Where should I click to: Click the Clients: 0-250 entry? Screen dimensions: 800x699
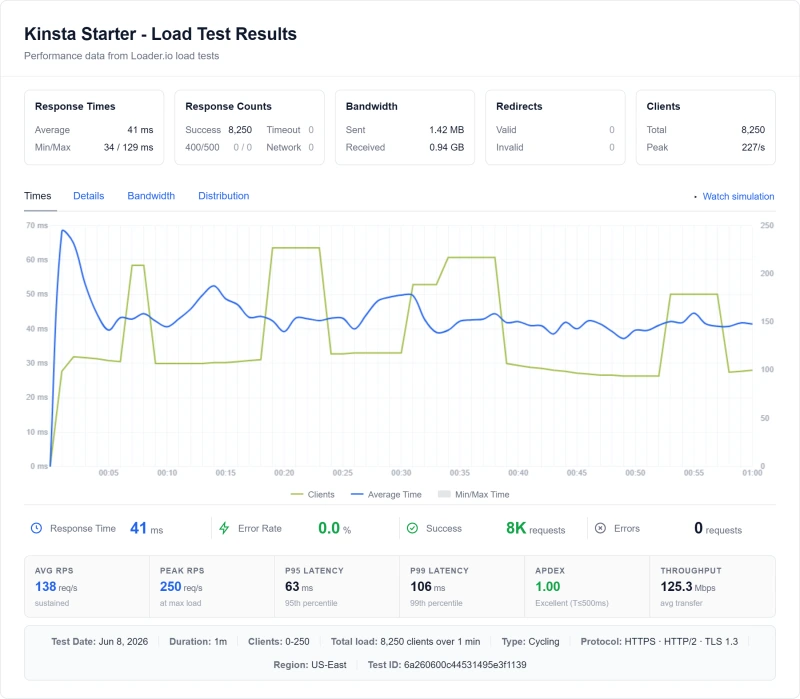(279, 641)
